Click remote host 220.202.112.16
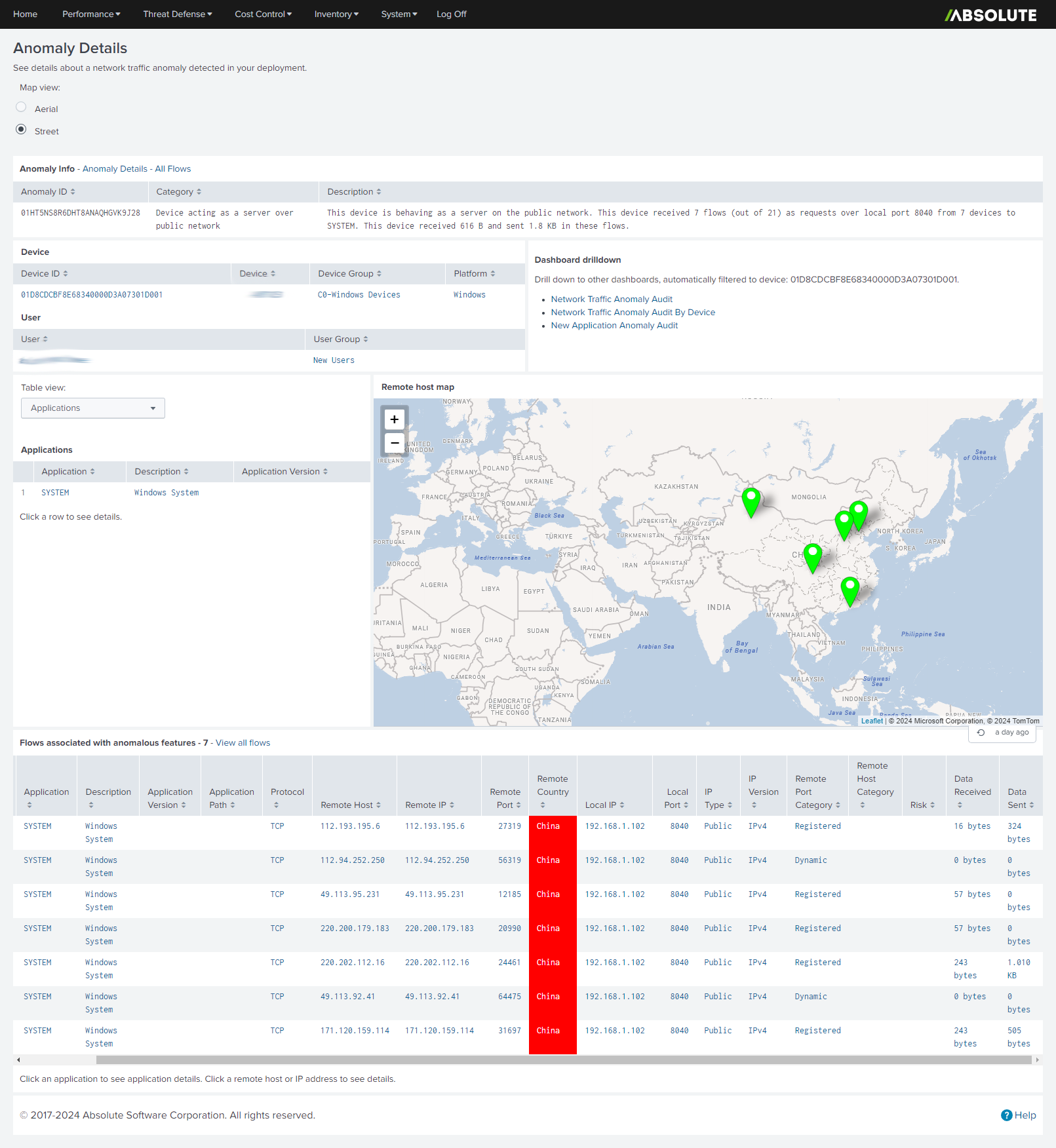The width and height of the screenshot is (1056, 1148). [352, 963]
